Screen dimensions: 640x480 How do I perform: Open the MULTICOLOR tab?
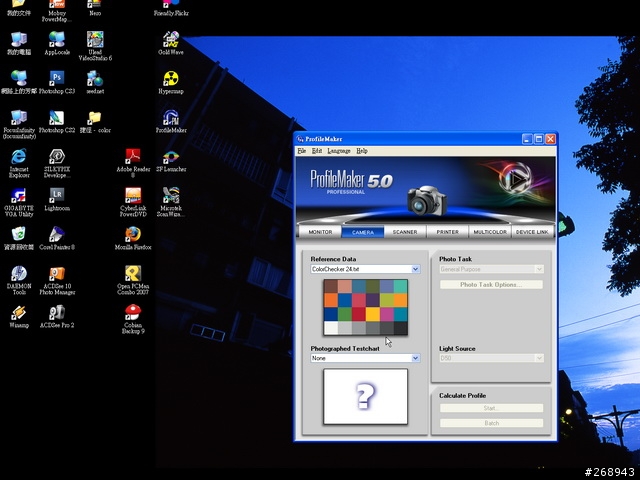click(490, 232)
